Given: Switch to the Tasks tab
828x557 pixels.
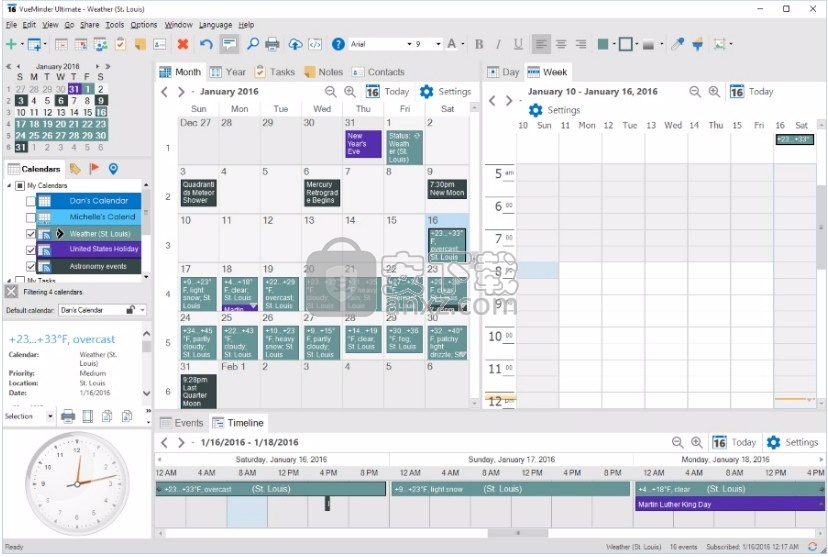Looking at the screenshot, I should [x=275, y=72].
